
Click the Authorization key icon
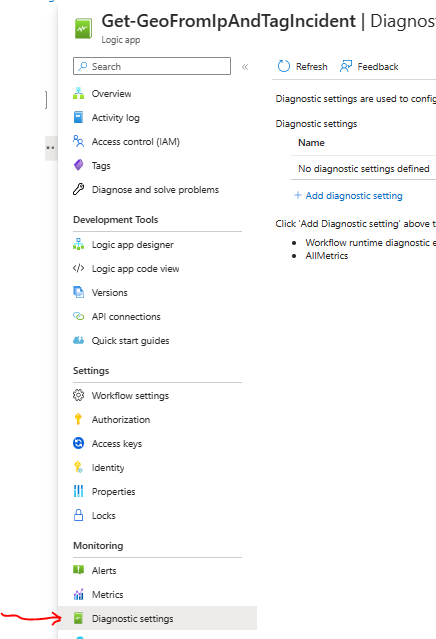point(78,419)
